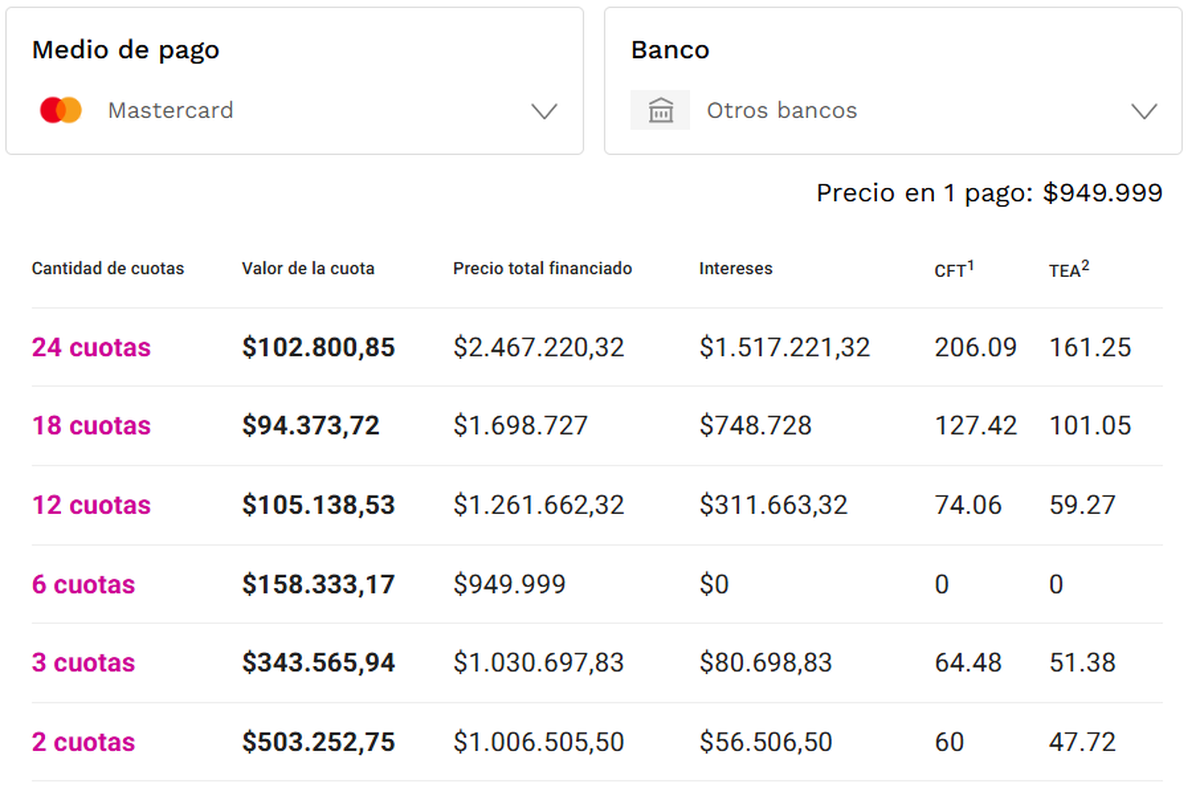Viewport: 1200px width, 796px height.
Task: Select the 24 cuotas option
Action: point(91,348)
